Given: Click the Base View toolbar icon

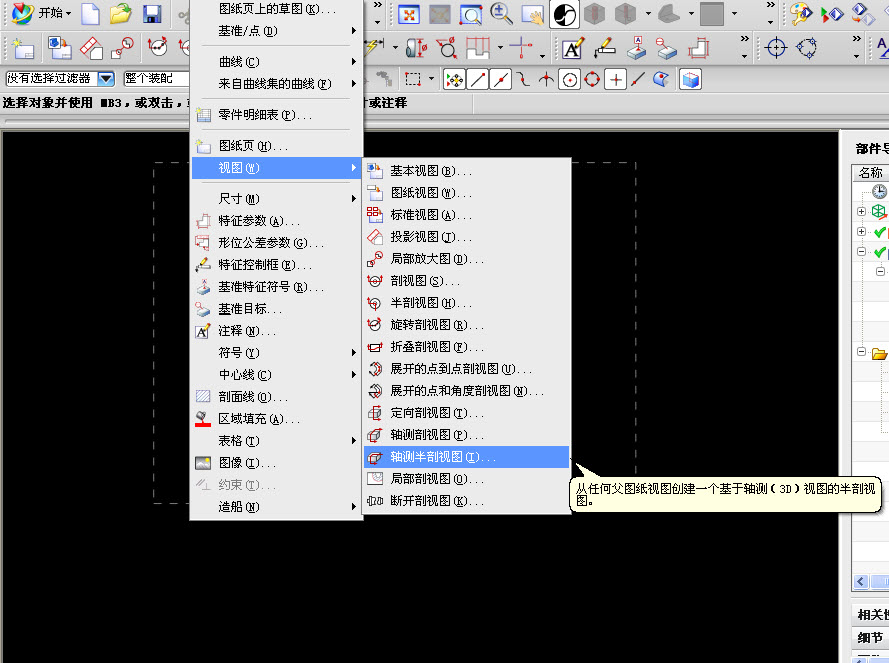Looking at the screenshot, I should pyautogui.click(x=60, y=48).
